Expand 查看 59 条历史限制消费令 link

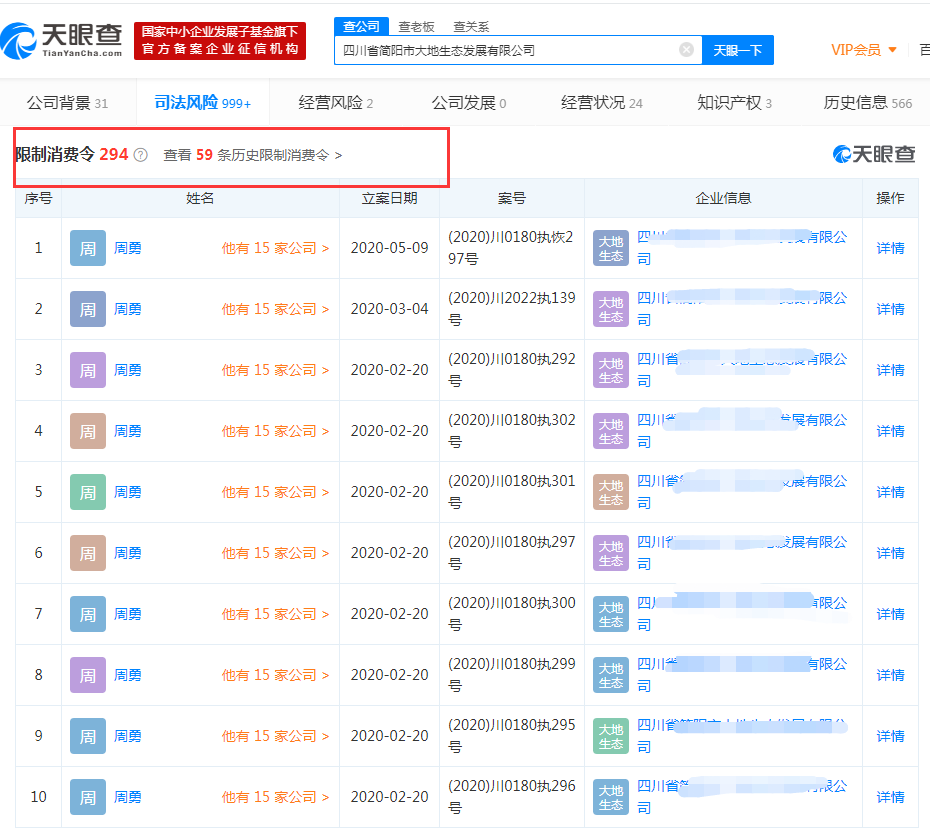pos(253,155)
